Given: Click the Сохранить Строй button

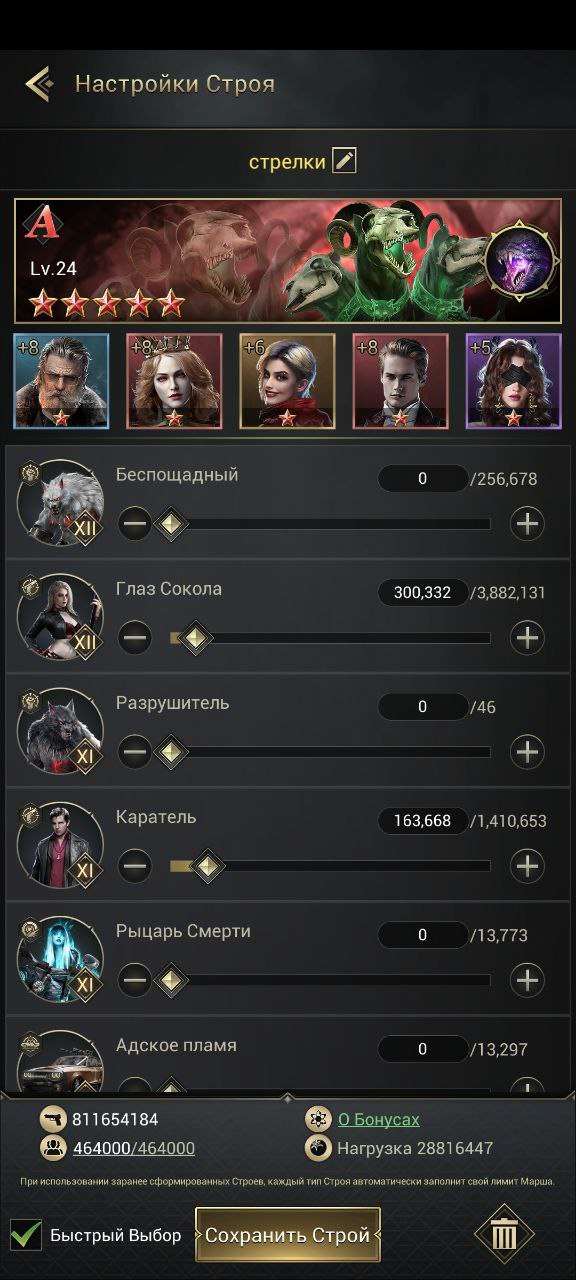Looking at the screenshot, I should (x=288, y=1235).
